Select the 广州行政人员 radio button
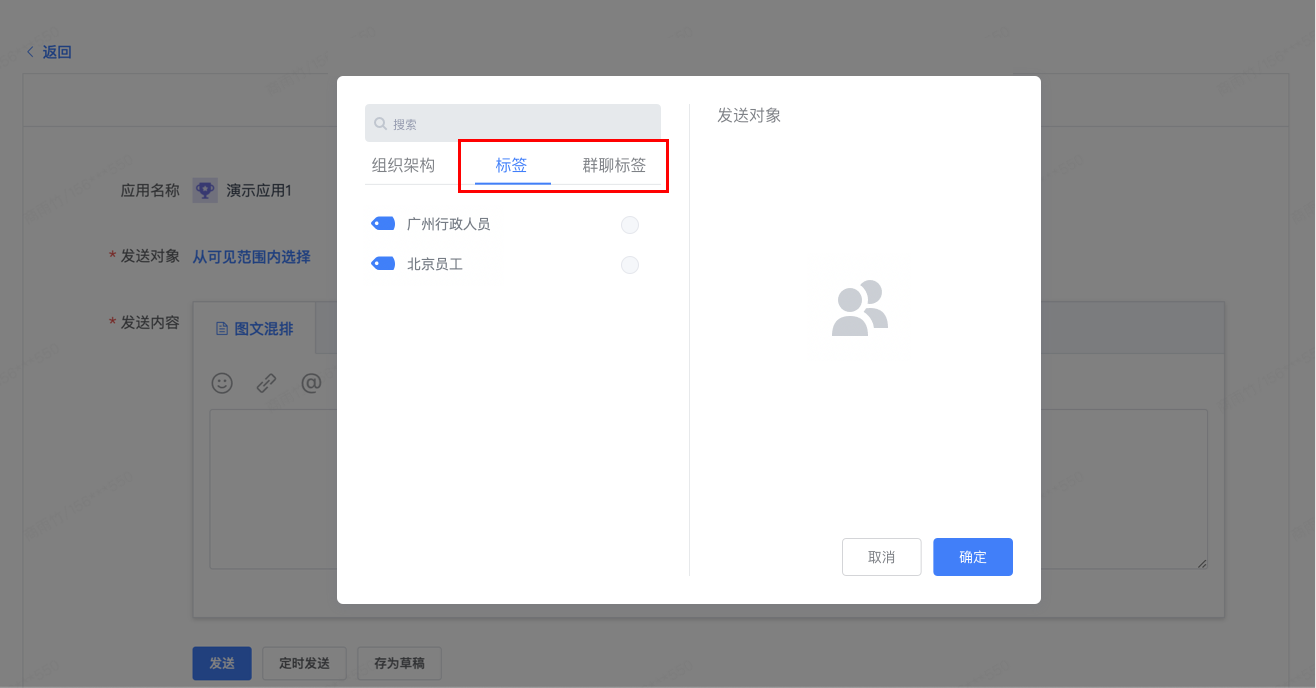The height and width of the screenshot is (688, 1316). [630, 225]
